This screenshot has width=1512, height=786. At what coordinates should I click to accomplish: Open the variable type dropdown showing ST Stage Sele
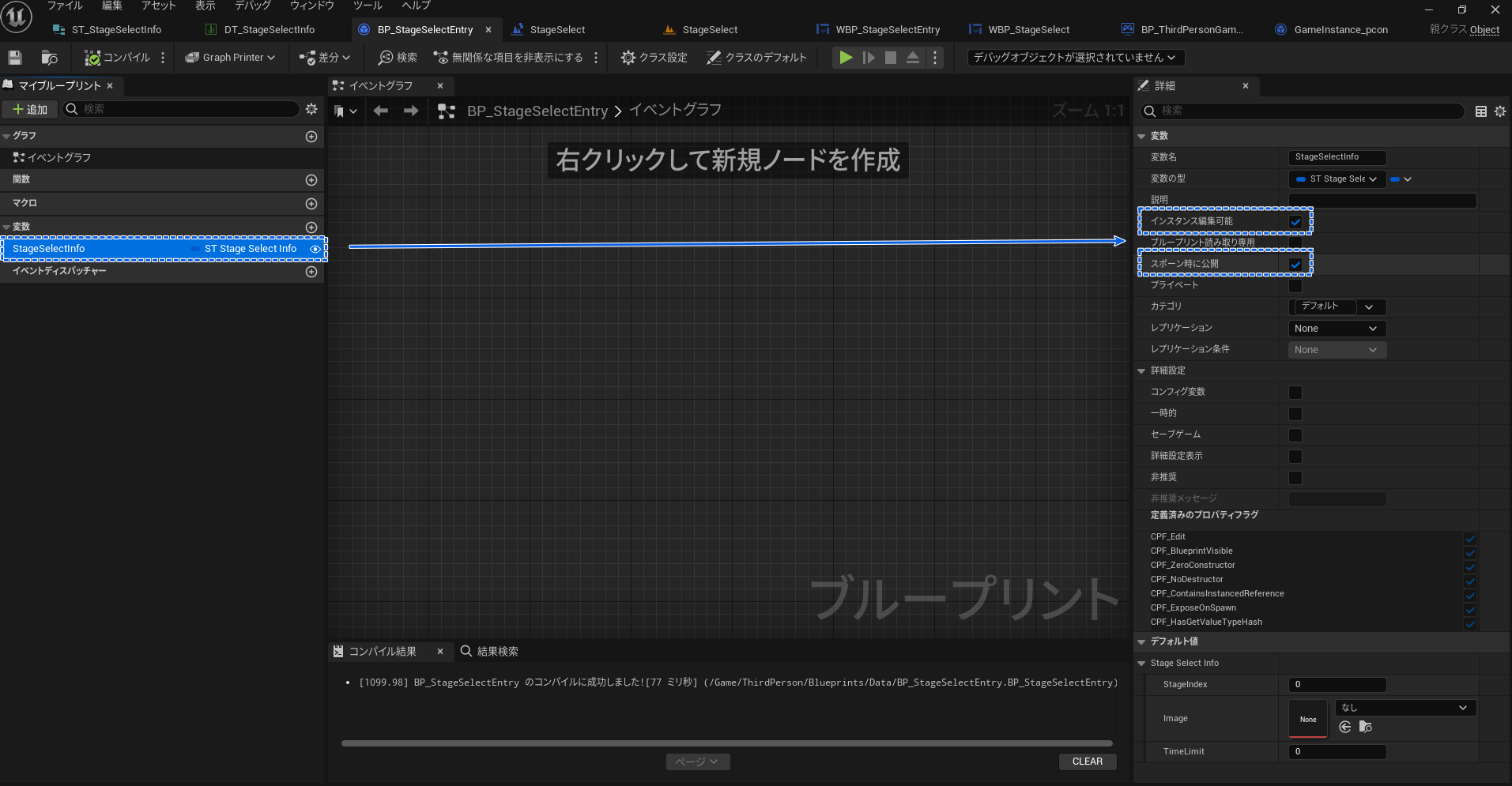click(x=1336, y=179)
